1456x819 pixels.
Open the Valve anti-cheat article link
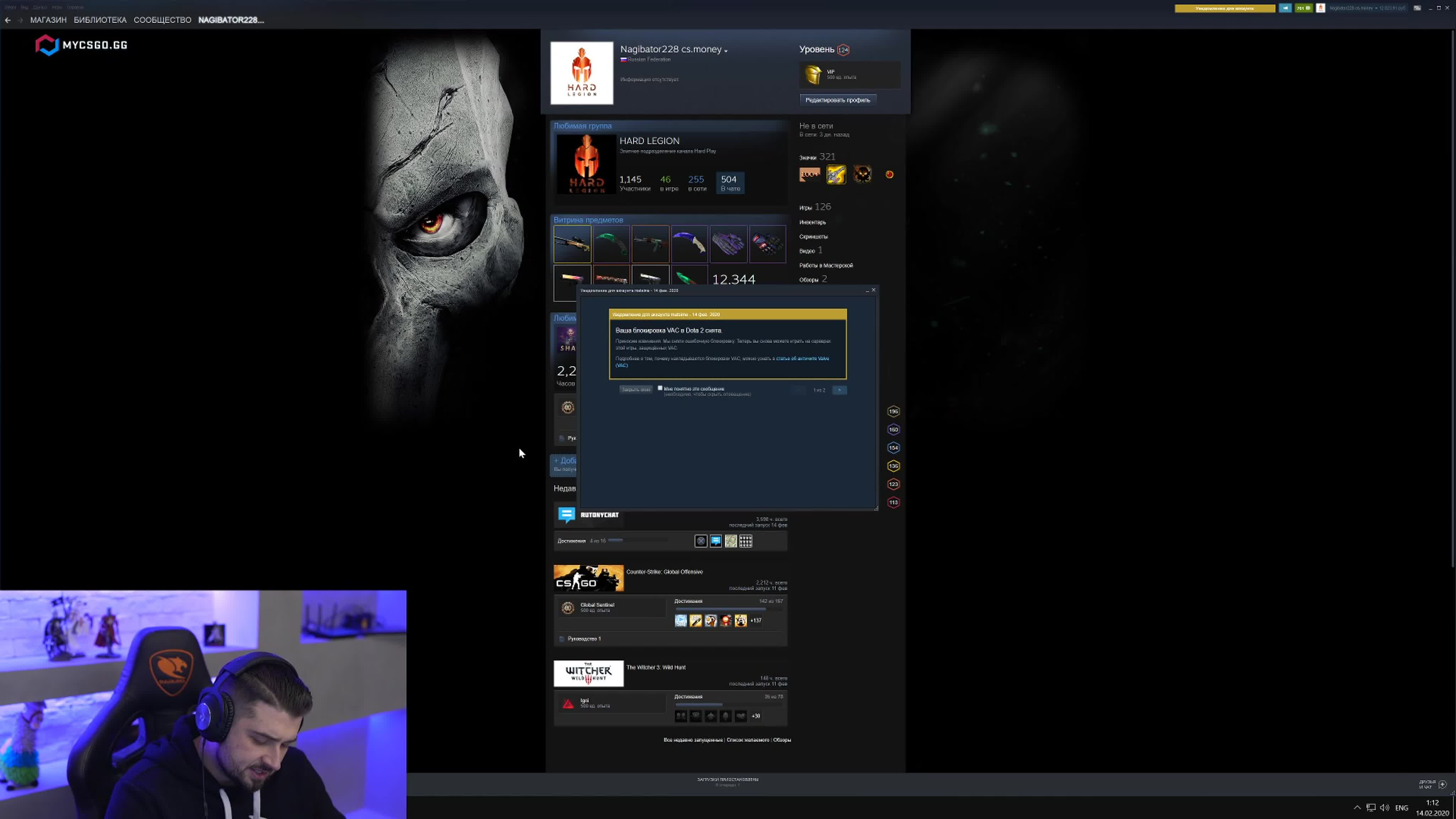pos(802,358)
